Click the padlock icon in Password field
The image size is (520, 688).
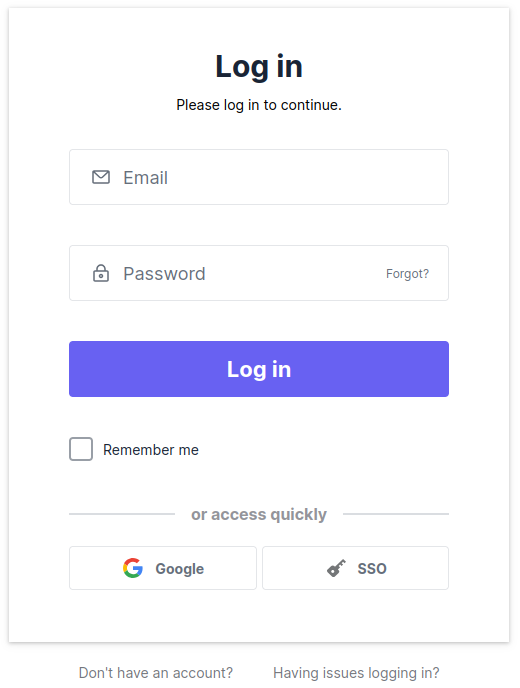coord(101,273)
